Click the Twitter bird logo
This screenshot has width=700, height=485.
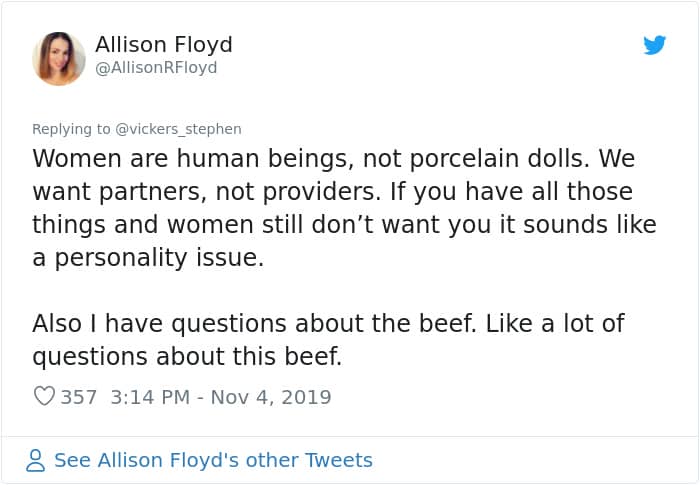click(x=655, y=45)
